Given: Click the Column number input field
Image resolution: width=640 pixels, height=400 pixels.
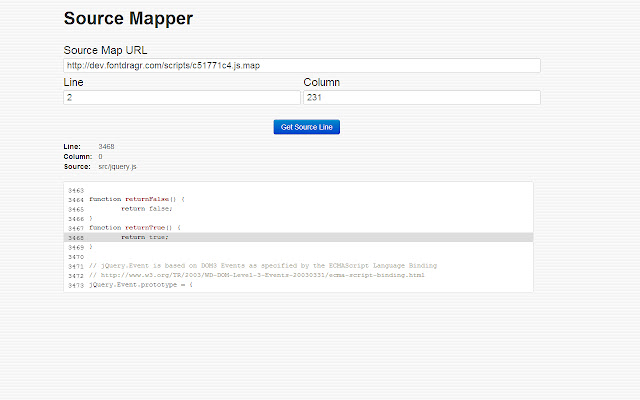Looking at the screenshot, I should click(421, 98).
